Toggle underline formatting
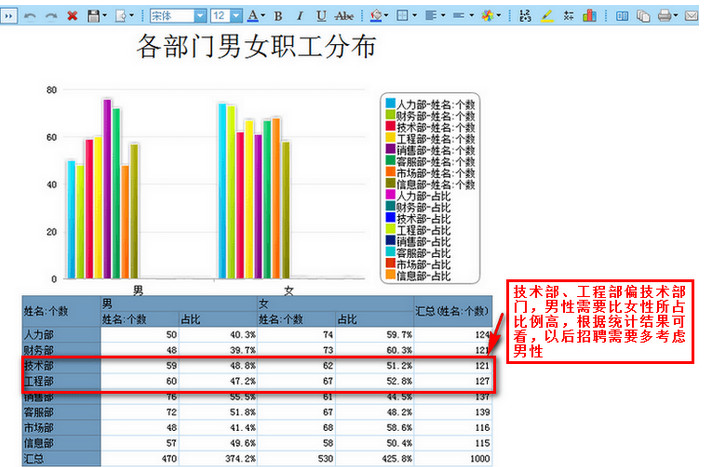 320,16
